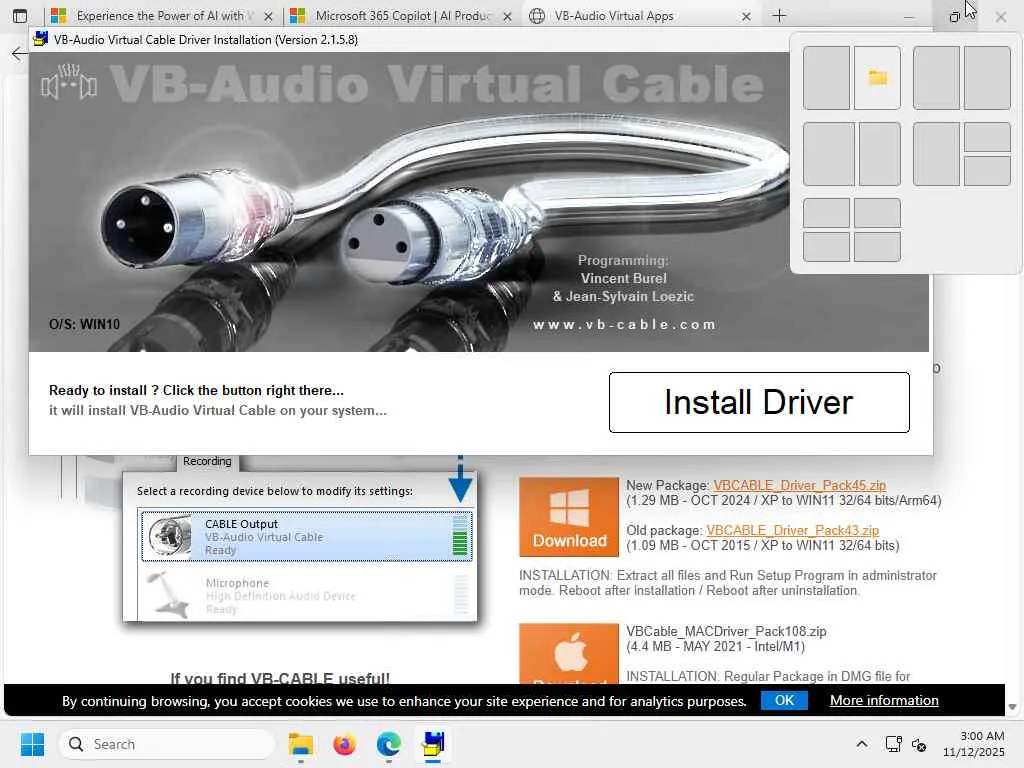
Task: Go back with browser back arrow
Action: (20, 54)
